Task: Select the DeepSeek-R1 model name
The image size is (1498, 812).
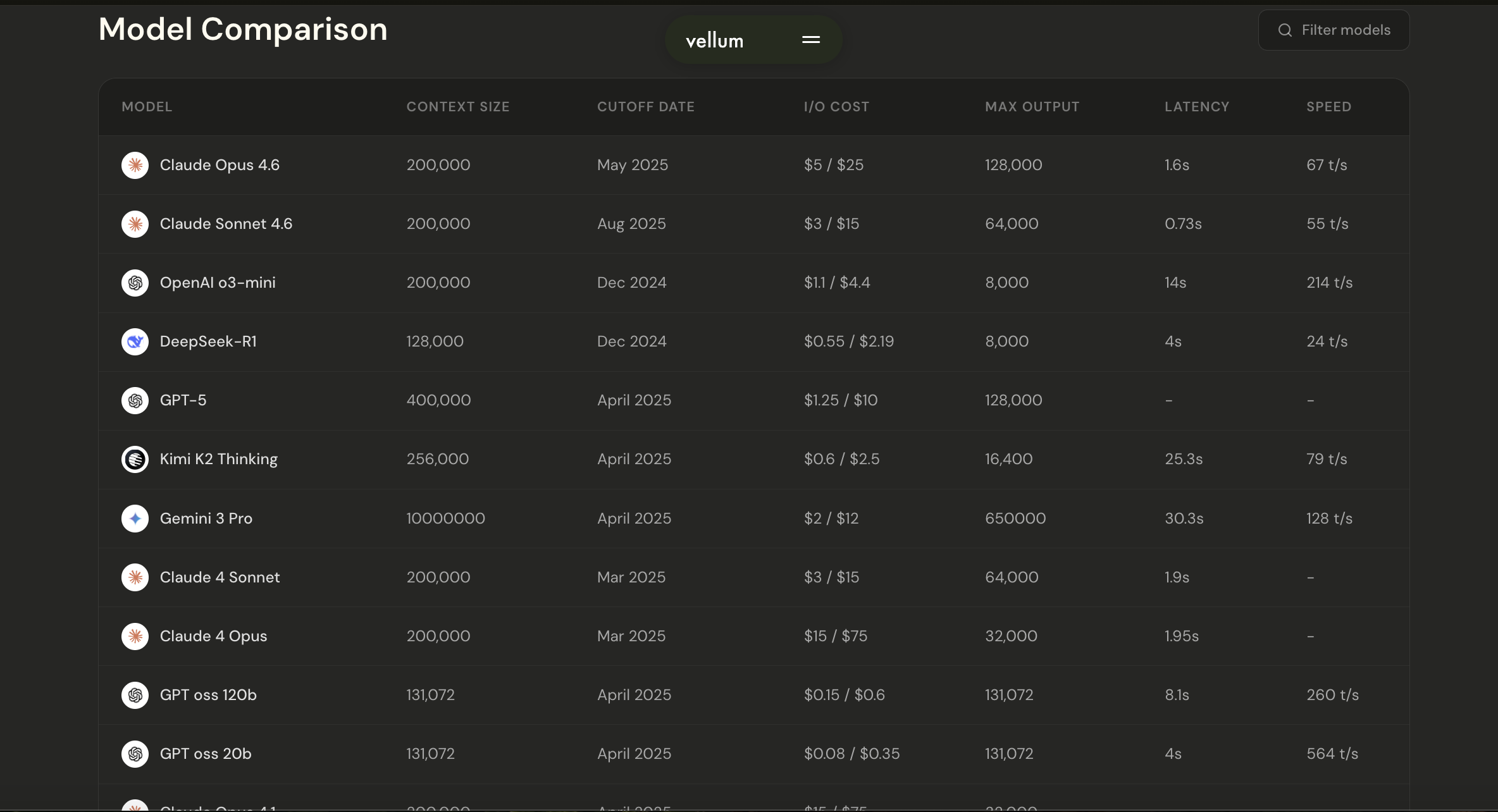Action: [208, 341]
